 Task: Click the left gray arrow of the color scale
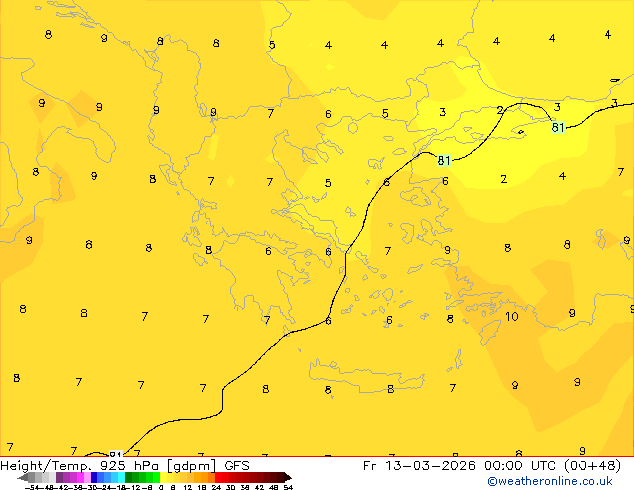point(23,477)
